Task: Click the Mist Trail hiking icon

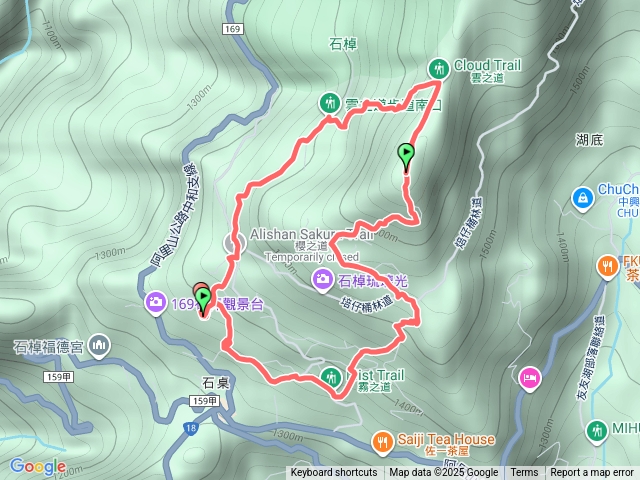Action: pos(331,378)
